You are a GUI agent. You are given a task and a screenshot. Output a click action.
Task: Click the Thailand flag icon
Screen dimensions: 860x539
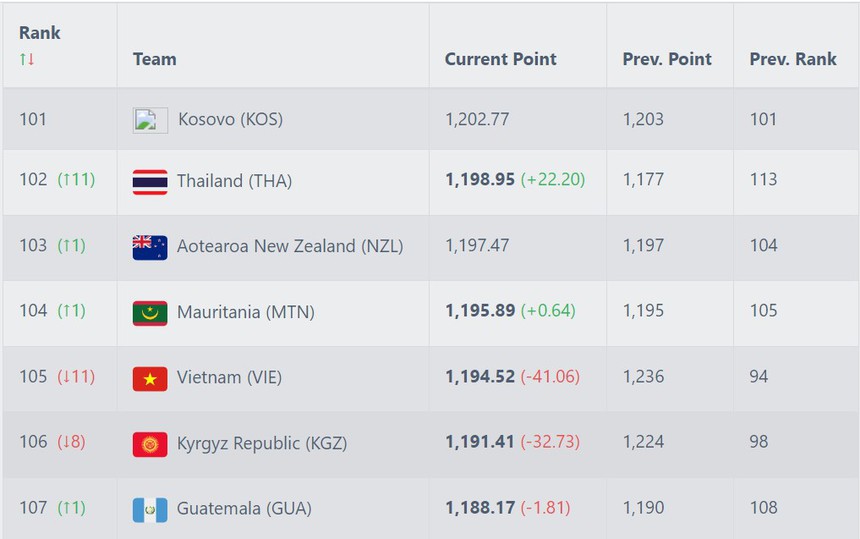pyautogui.click(x=150, y=182)
